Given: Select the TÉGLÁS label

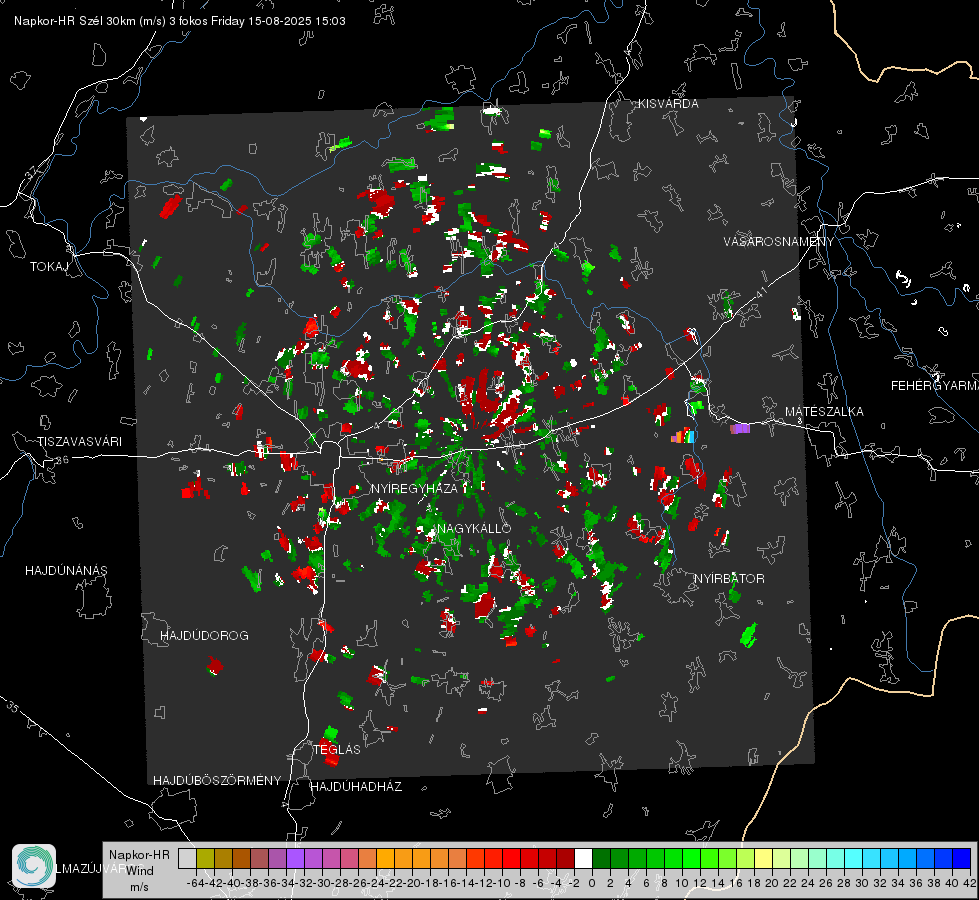Looking at the screenshot, I should pyautogui.click(x=337, y=750).
